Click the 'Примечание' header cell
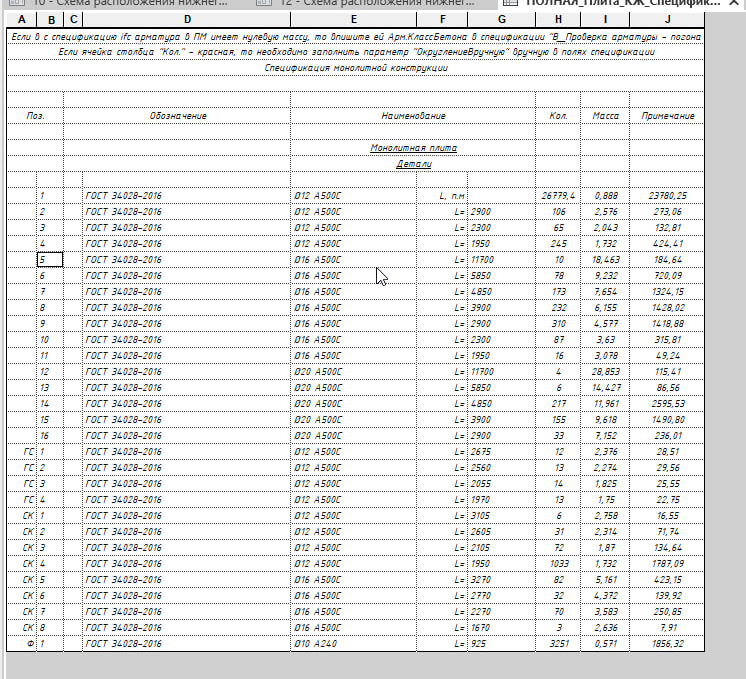 click(x=667, y=116)
